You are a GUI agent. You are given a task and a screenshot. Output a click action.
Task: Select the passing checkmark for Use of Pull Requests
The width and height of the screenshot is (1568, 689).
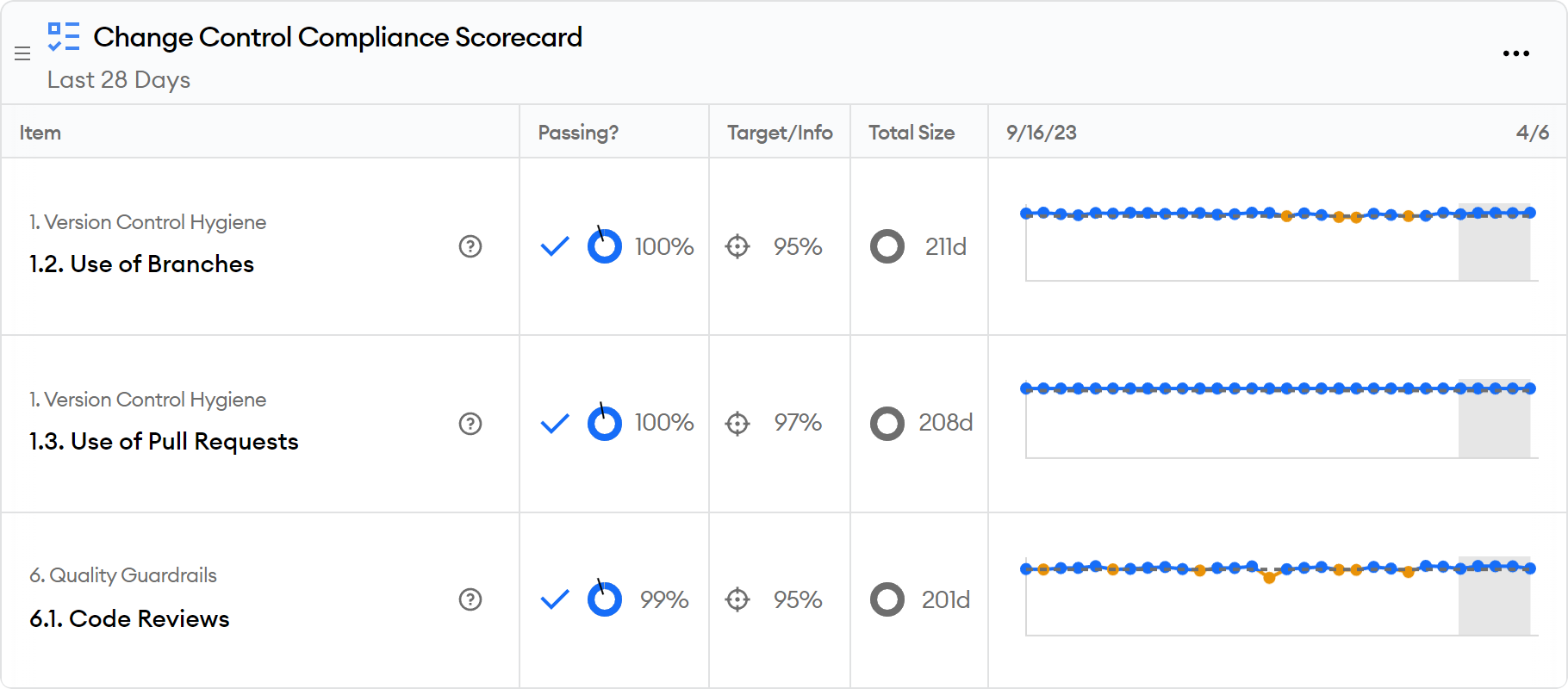coord(554,424)
